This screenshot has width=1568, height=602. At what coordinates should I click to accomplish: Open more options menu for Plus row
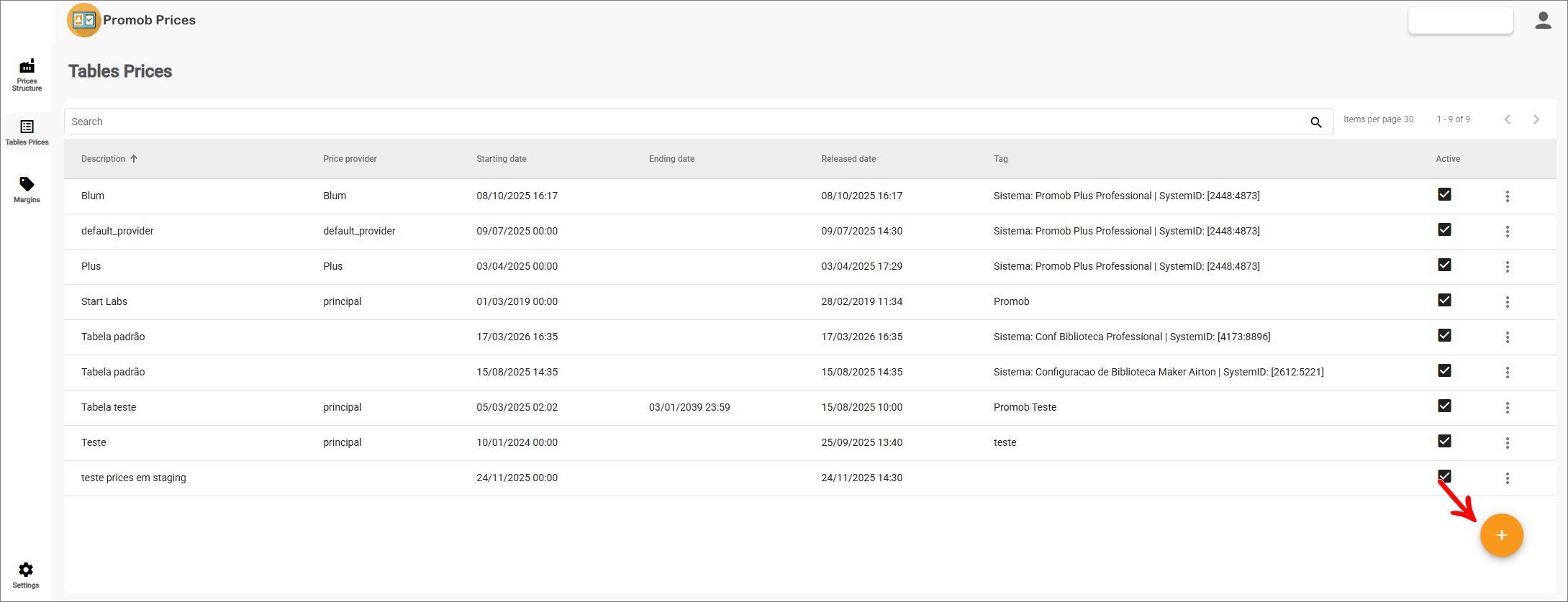click(x=1508, y=267)
